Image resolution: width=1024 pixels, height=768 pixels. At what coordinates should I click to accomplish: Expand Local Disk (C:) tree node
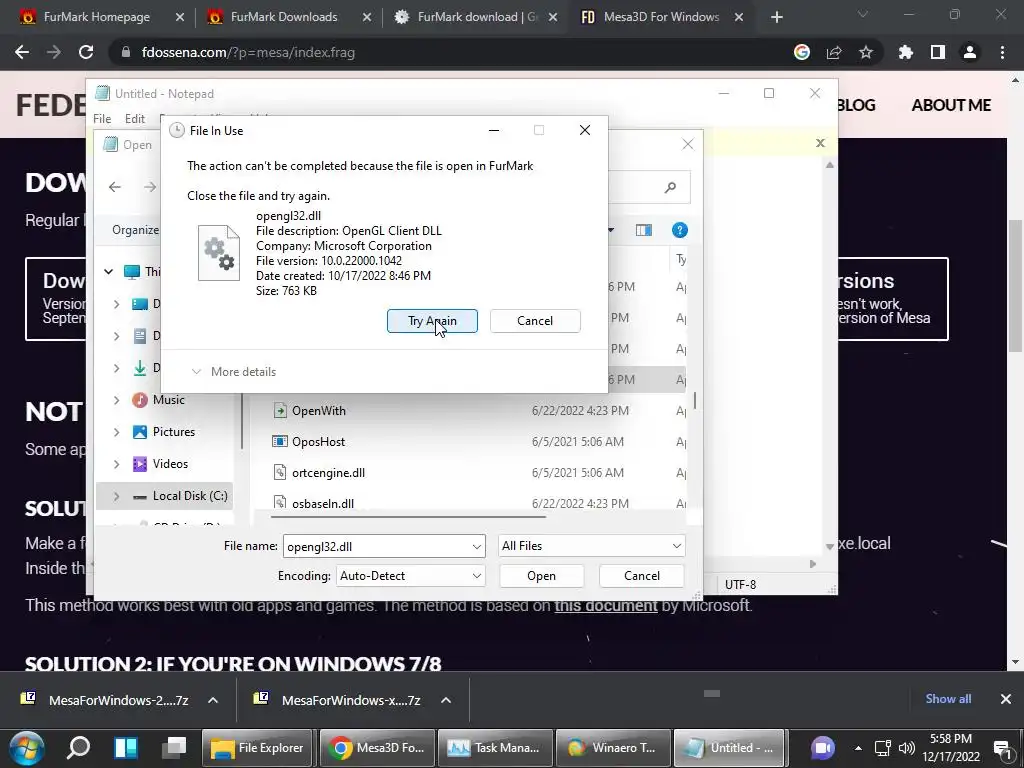[116, 496]
